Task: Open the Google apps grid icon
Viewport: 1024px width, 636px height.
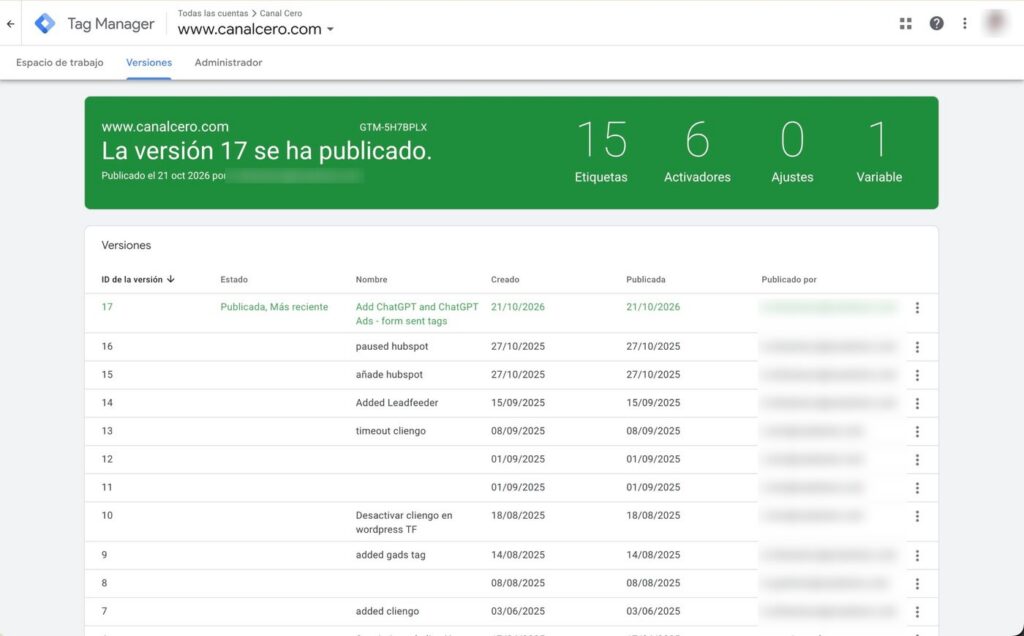Action: coord(905,24)
